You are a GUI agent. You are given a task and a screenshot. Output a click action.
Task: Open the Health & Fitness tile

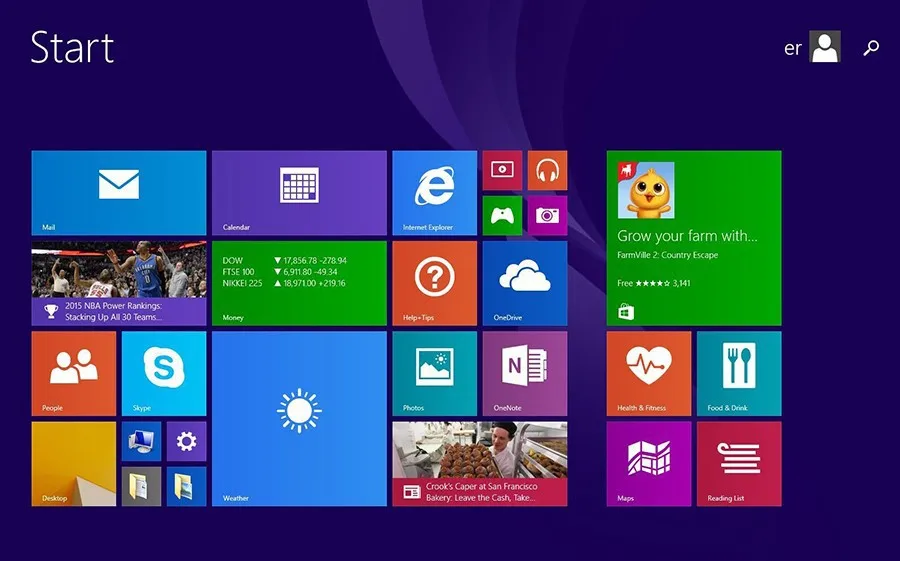pyautogui.click(x=648, y=373)
